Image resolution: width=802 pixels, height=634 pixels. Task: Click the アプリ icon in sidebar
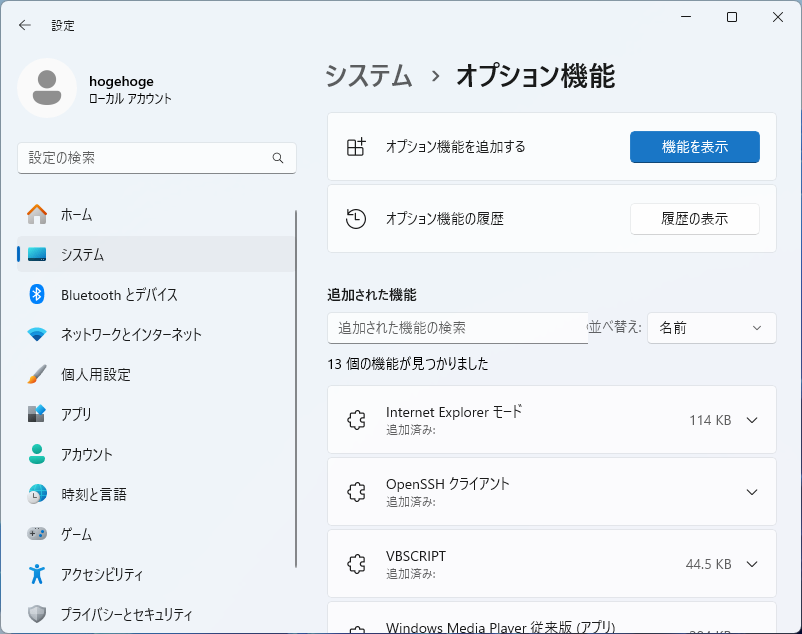pyautogui.click(x=37, y=414)
